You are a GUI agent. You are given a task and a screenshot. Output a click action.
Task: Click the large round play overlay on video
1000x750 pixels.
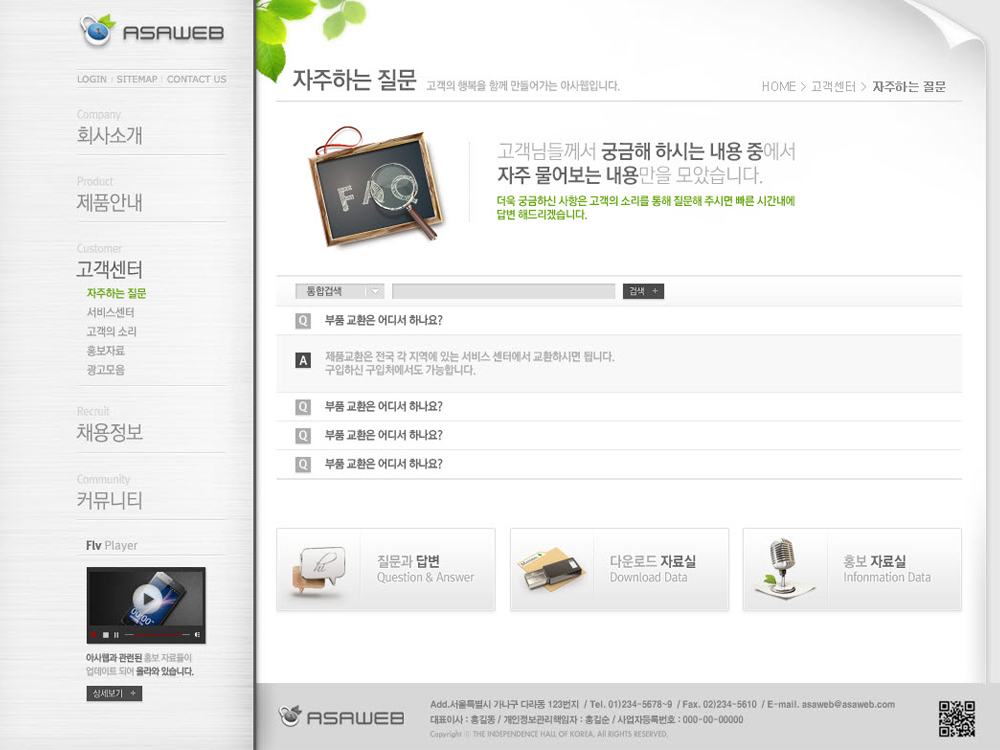coord(147,598)
